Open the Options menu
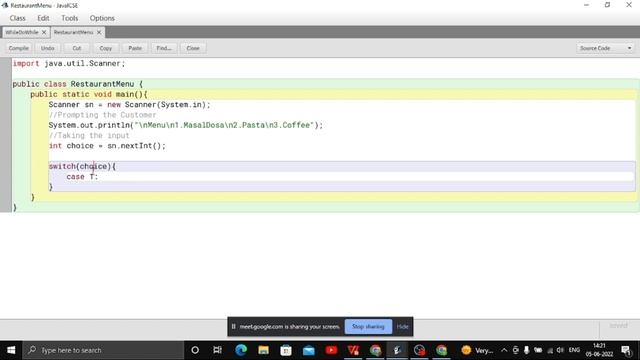 coord(102,18)
